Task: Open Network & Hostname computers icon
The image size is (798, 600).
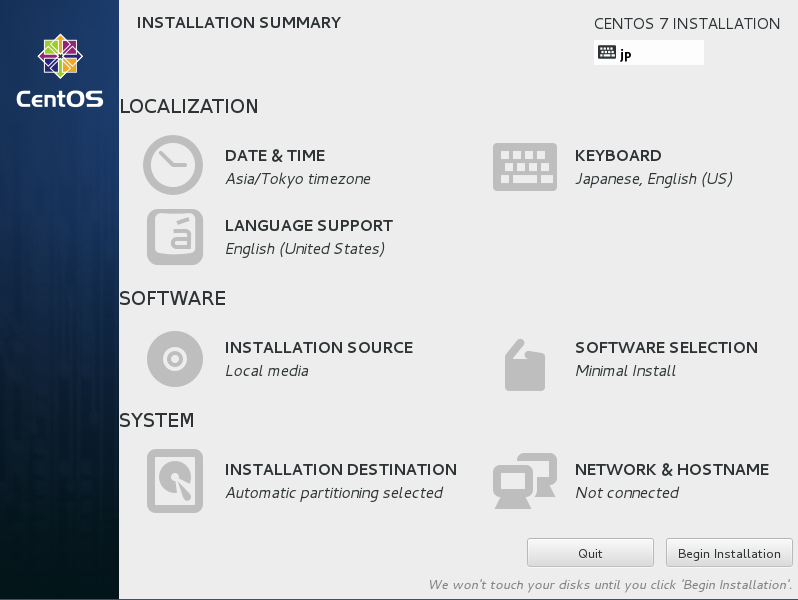Action: click(x=525, y=481)
